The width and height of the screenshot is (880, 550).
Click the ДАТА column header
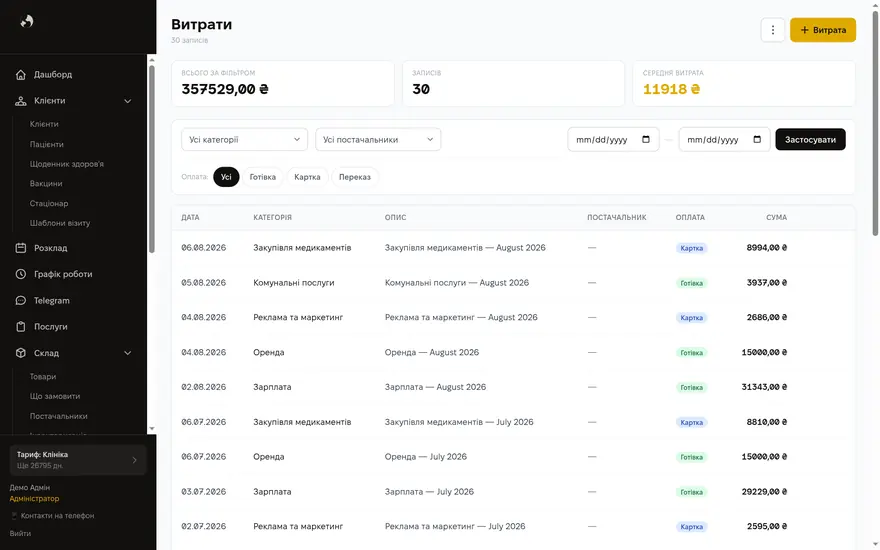[x=190, y=217]
